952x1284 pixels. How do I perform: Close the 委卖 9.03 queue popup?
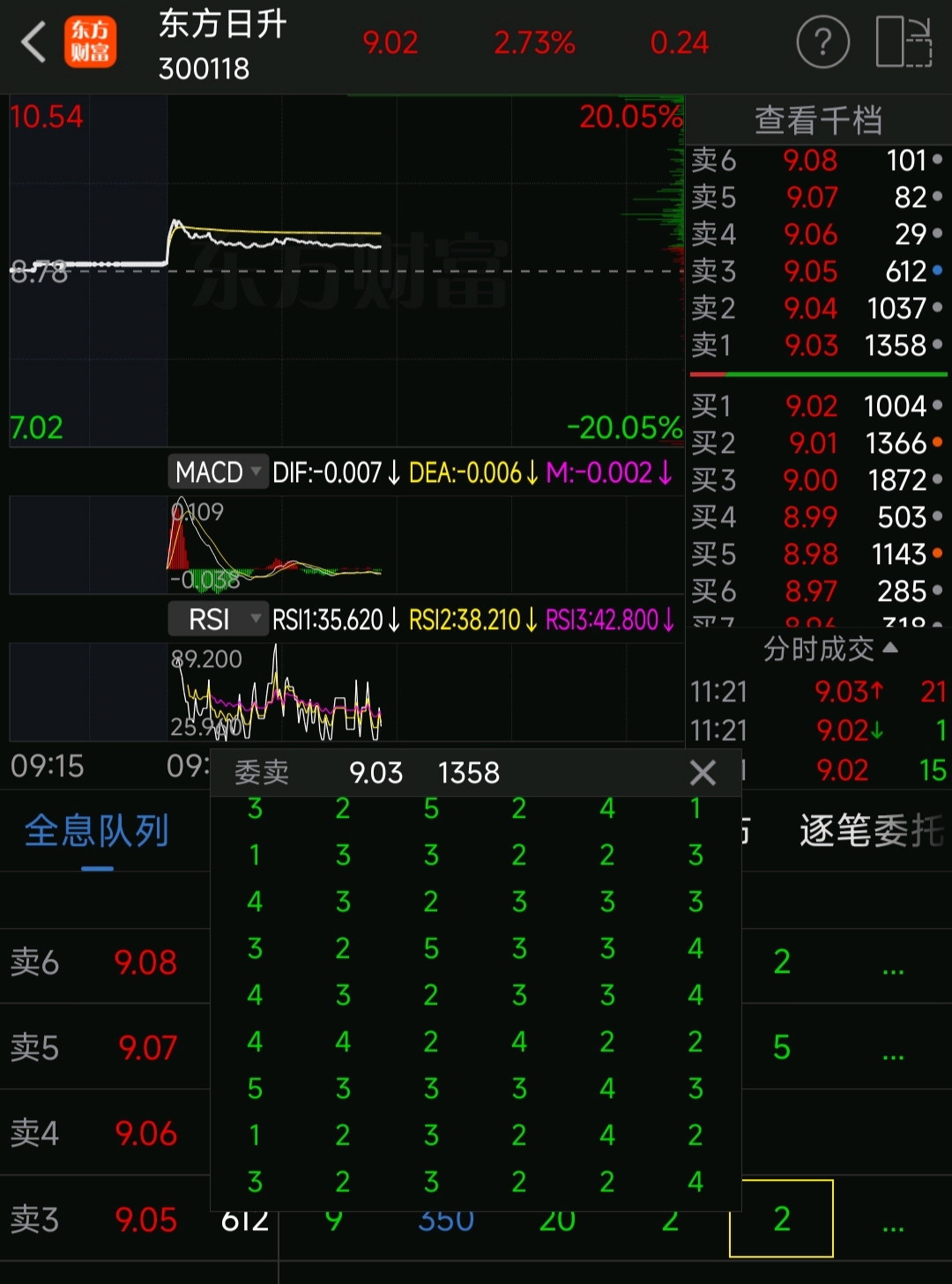tap(703, 773)
